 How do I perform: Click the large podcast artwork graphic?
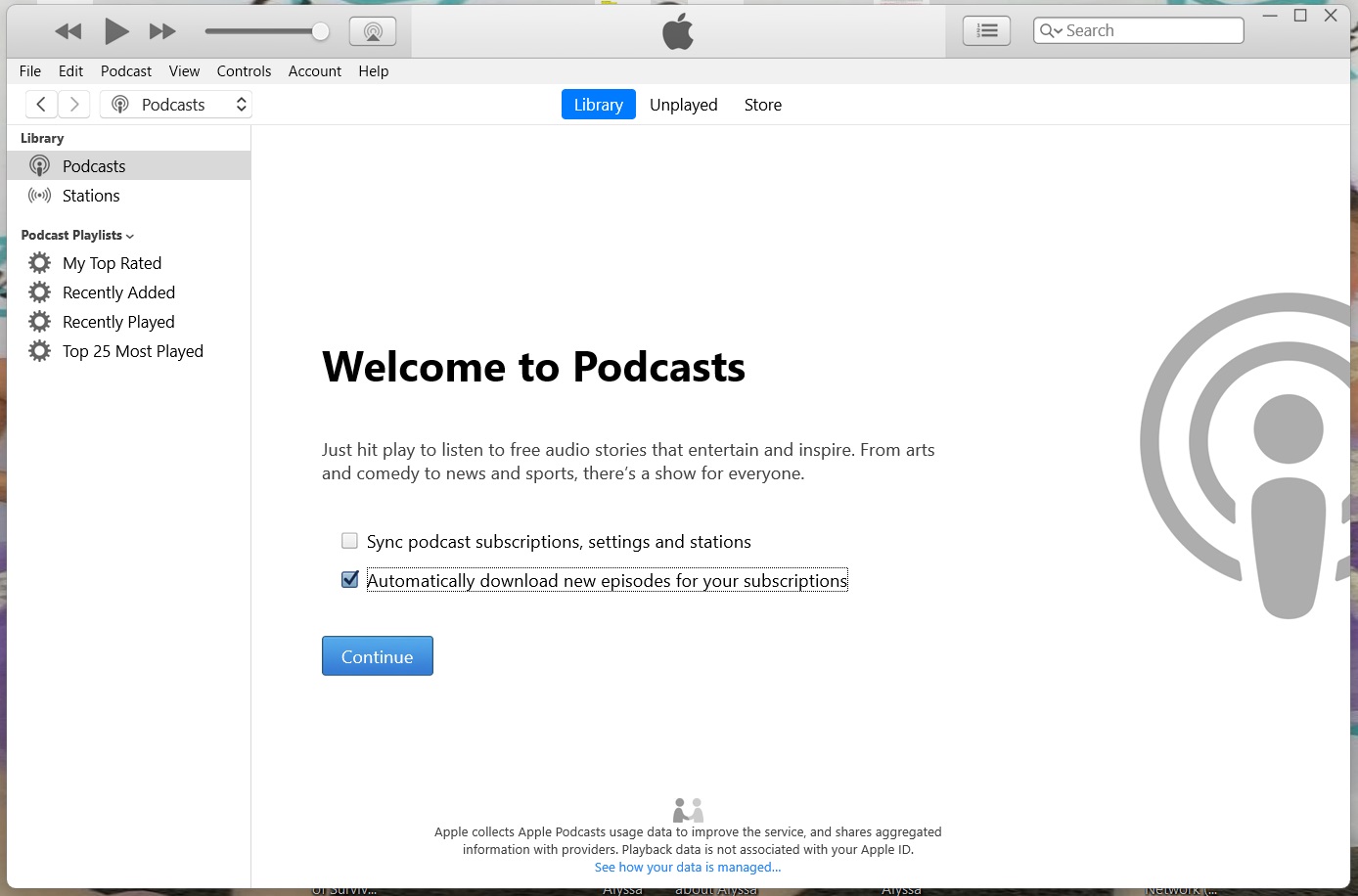[1245, 456]
